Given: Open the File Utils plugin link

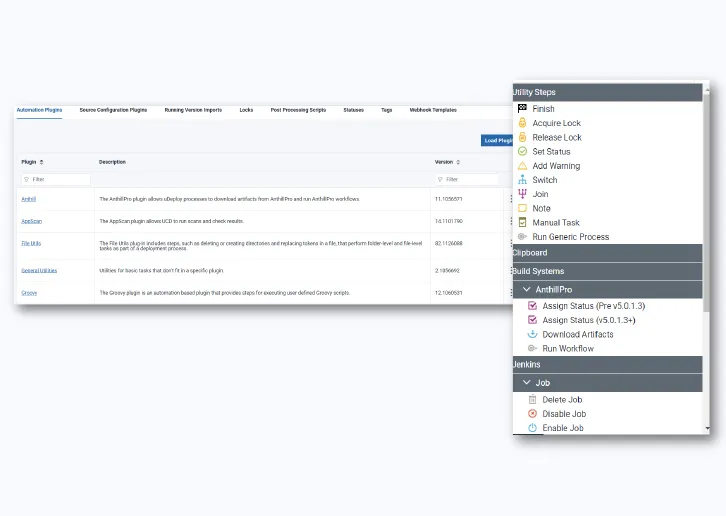Looking at the screenshot, I should [31, 242].
